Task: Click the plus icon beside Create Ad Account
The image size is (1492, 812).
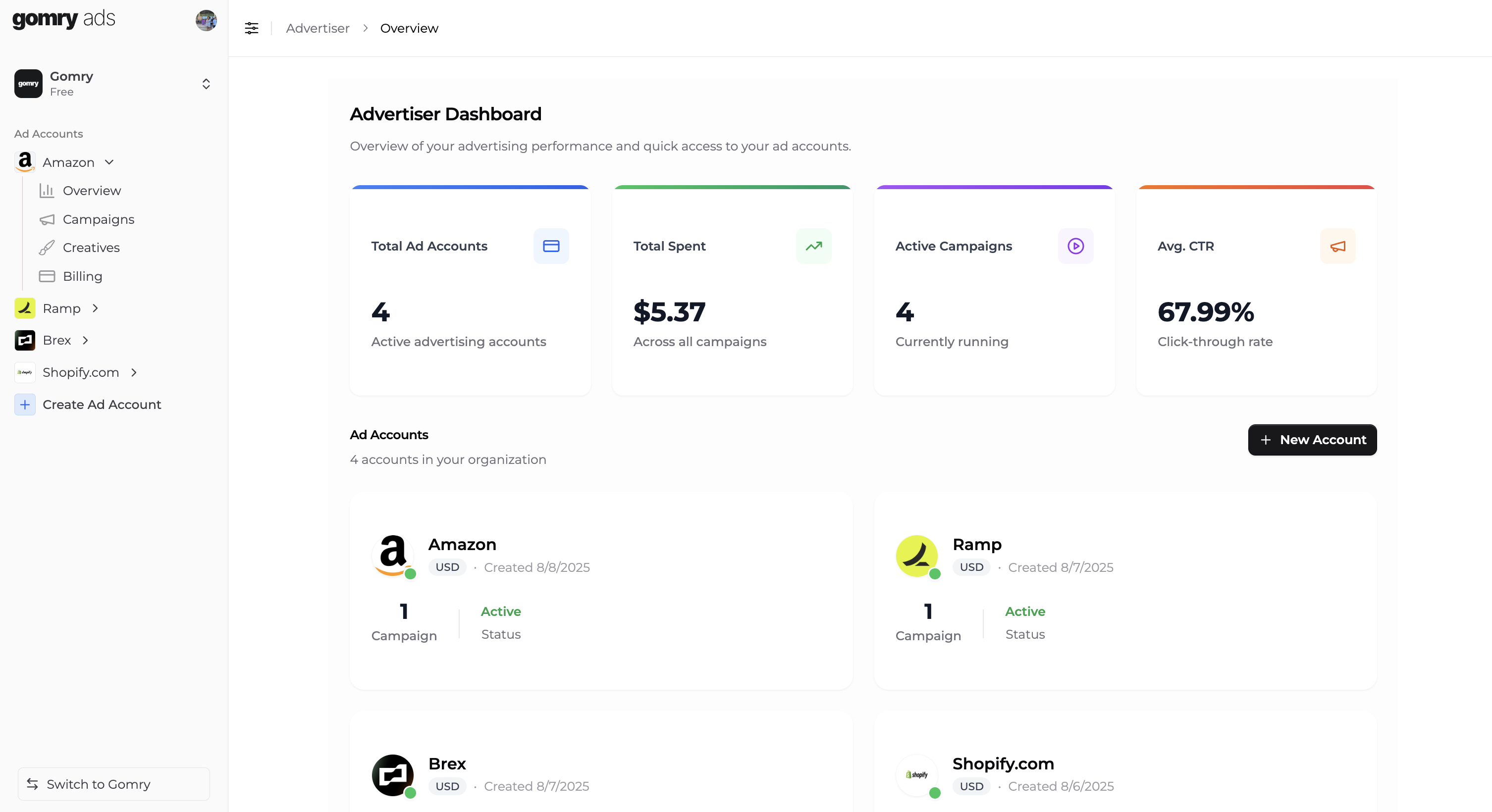Action: coord(25,405)
